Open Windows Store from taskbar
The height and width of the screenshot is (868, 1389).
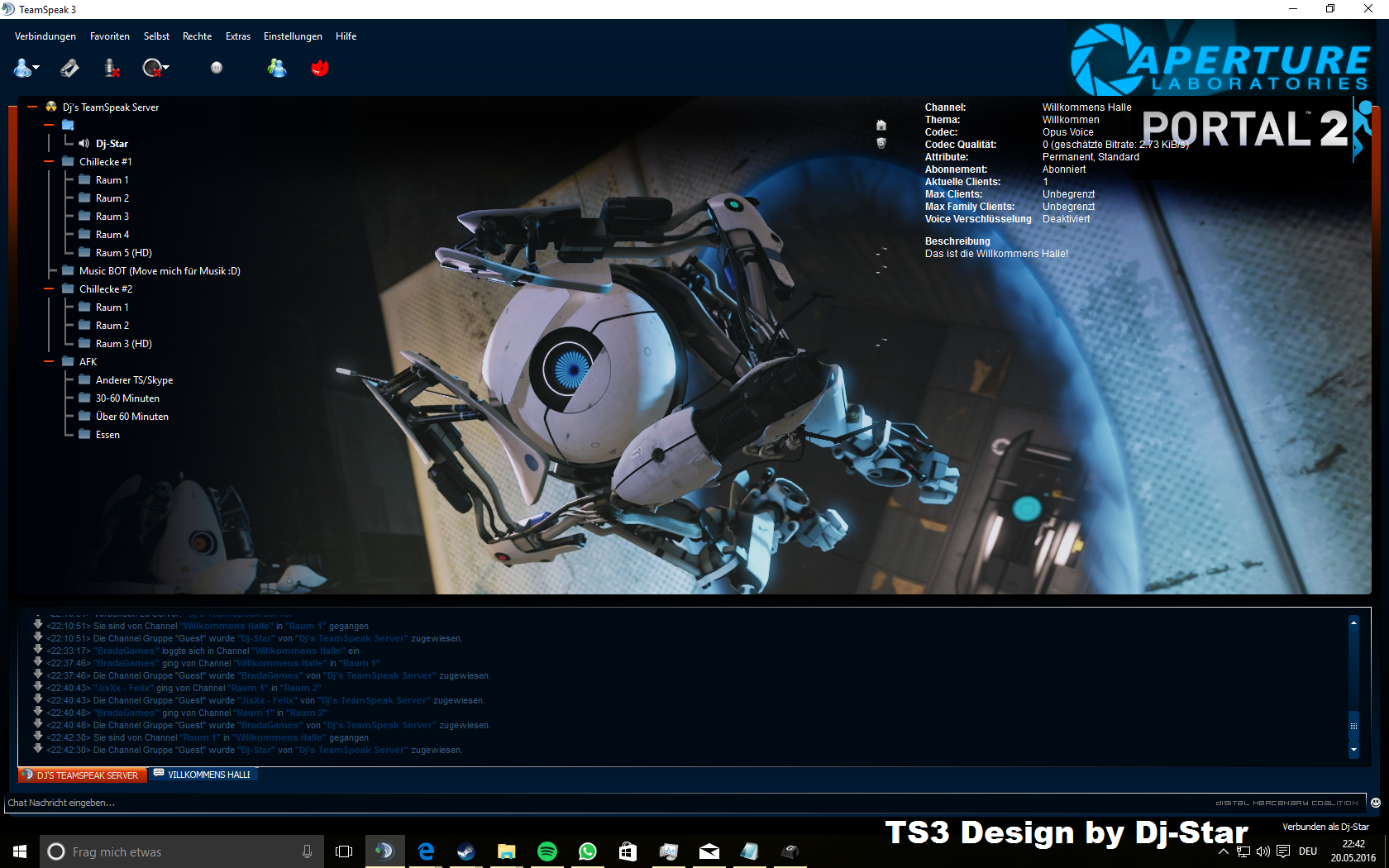628,851
